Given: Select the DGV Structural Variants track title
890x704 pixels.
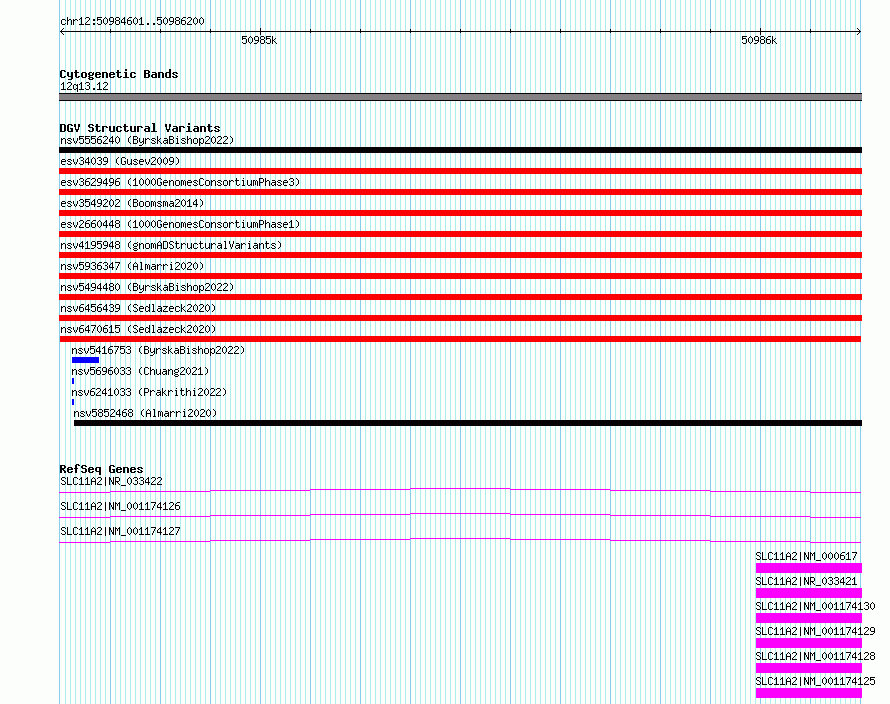Looking at the screenshot, I should (140, 128).
